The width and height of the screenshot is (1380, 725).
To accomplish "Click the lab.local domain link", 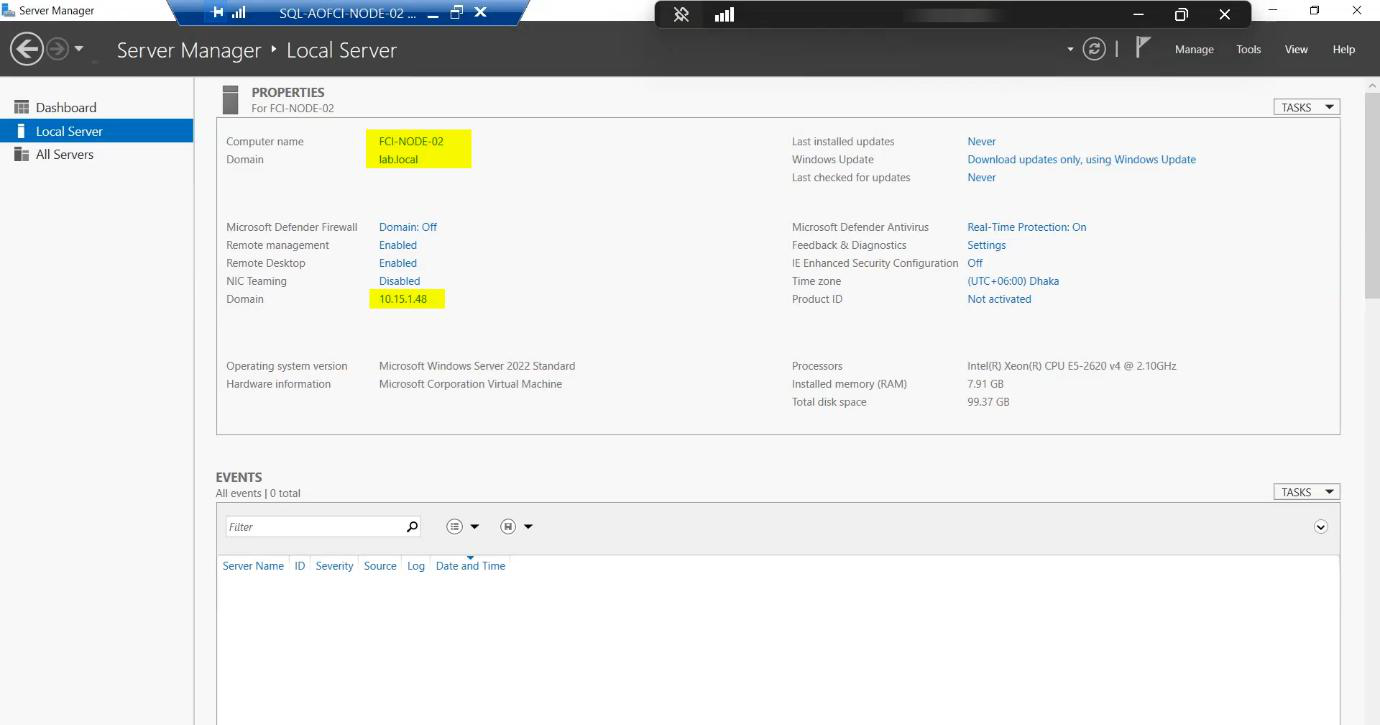I will [398, 159].
